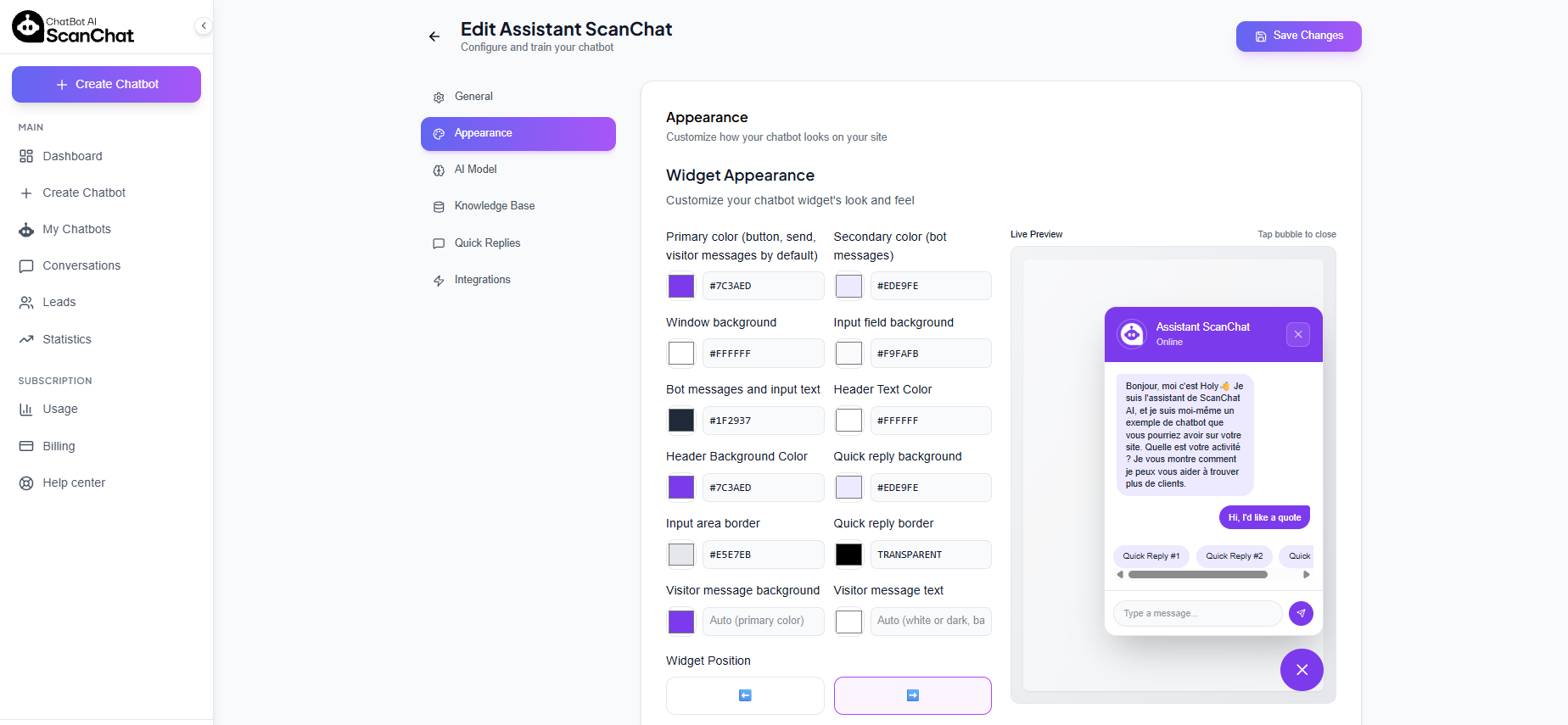Click the Type a message input in preview

[x=1197, y=613]
